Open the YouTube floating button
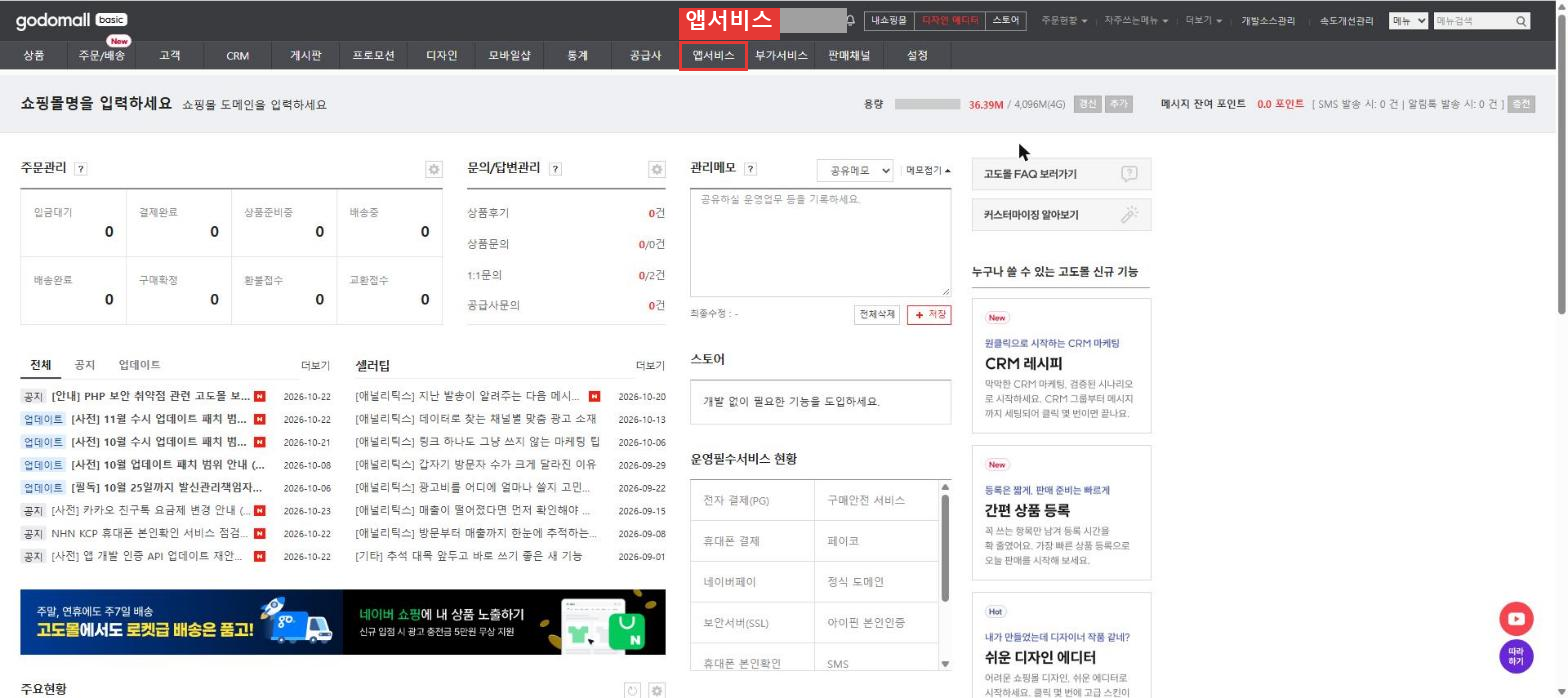 pos(1516,619)
